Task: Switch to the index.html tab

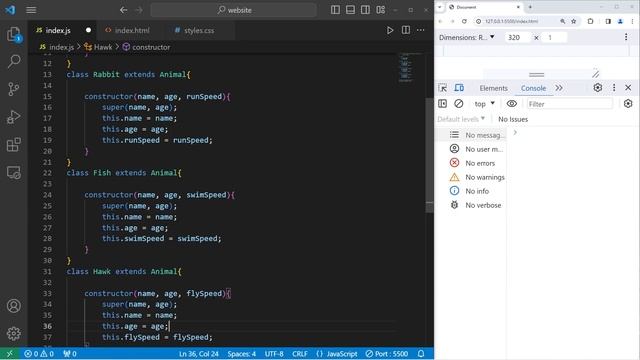Action: click(132, 30)
